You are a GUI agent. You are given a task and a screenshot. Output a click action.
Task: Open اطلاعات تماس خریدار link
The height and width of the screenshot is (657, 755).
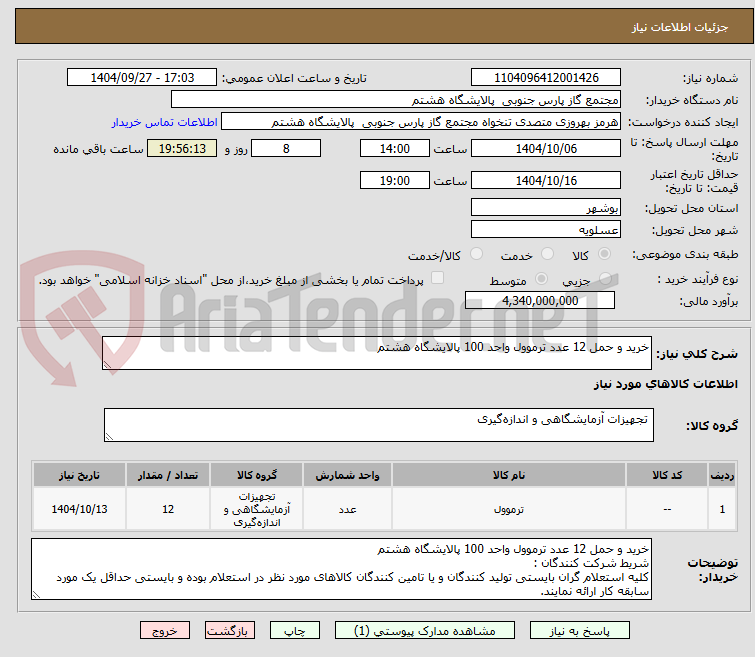point(165,122)
